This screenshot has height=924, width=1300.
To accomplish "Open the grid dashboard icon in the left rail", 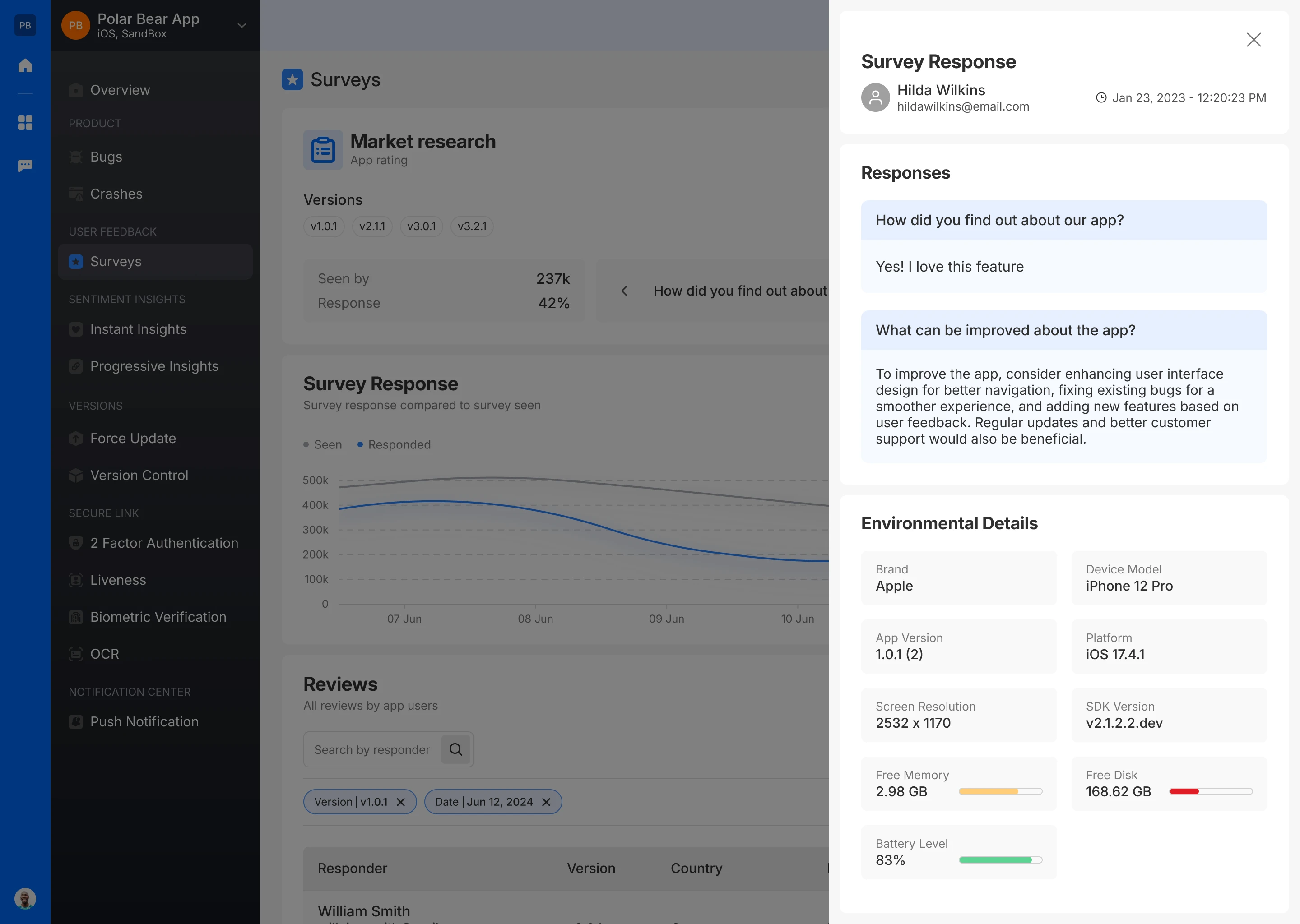I will coord(25,122).
